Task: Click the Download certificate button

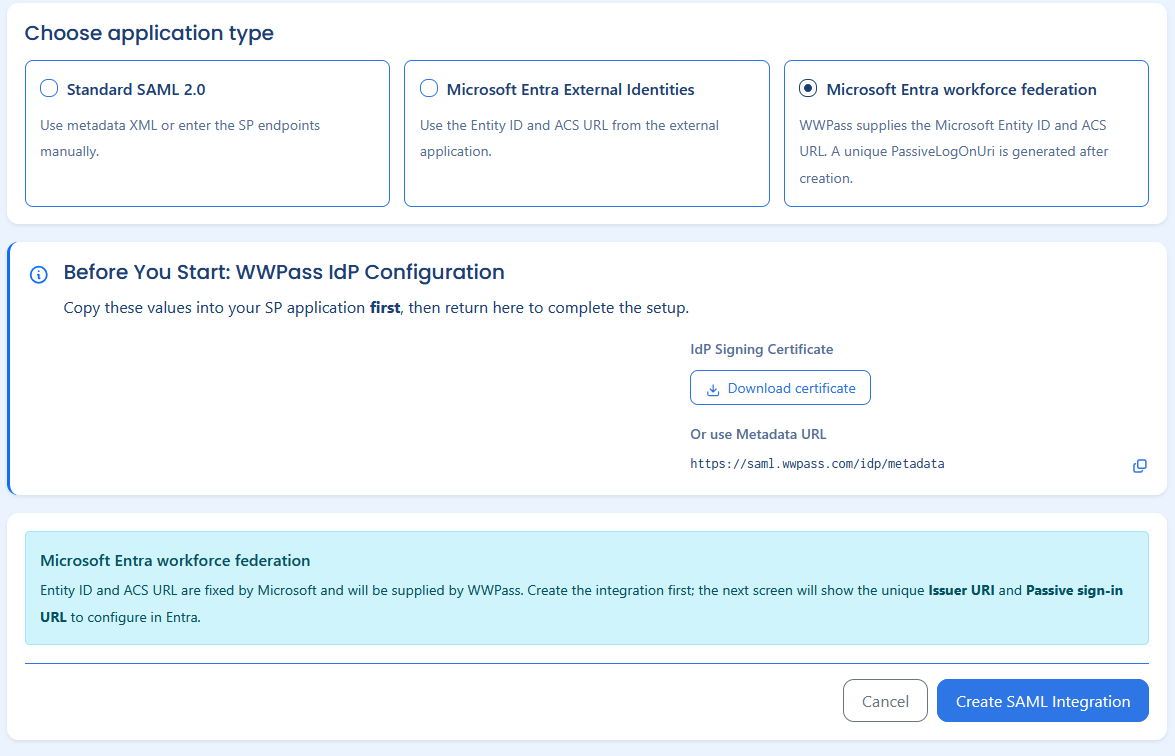Action: tap(780, 387)
